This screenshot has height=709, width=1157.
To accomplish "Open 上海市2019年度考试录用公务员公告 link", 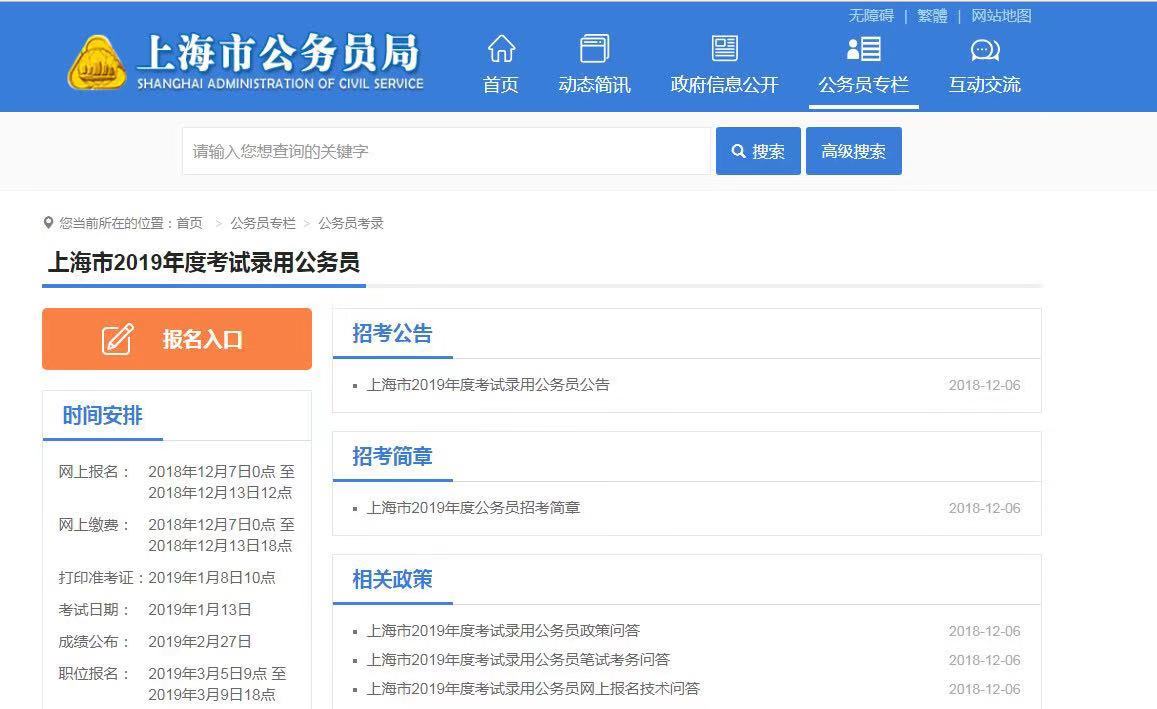I will tap(488, 385).
